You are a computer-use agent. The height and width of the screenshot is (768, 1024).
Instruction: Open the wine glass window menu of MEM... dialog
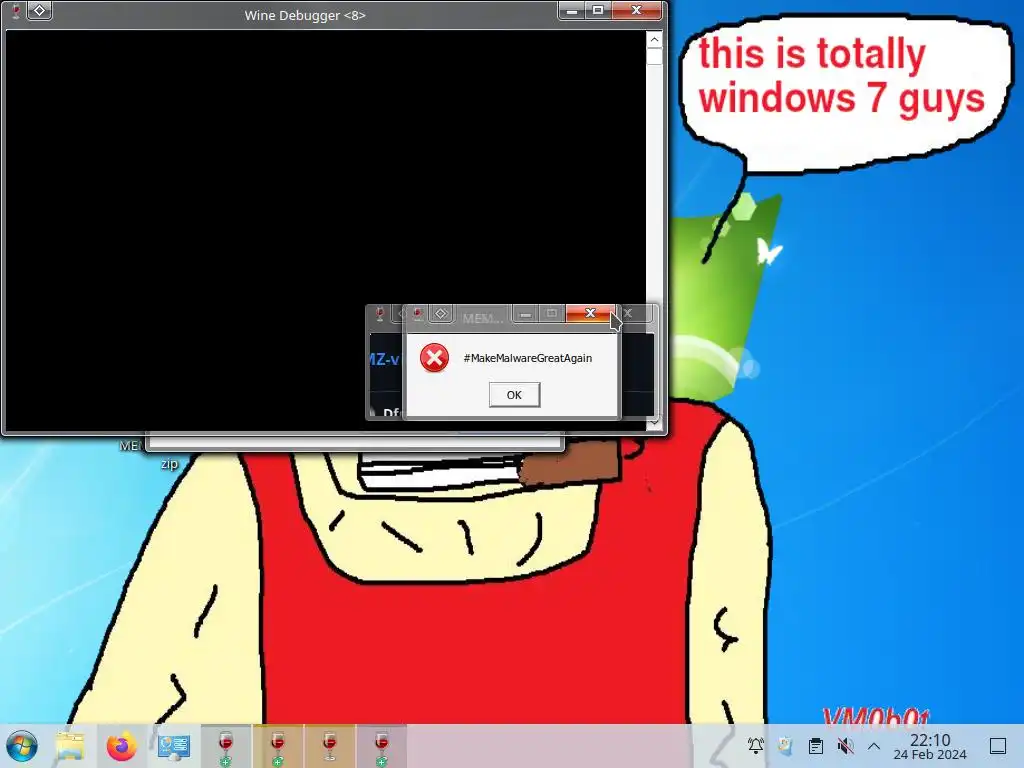click(x=417, y=314)
